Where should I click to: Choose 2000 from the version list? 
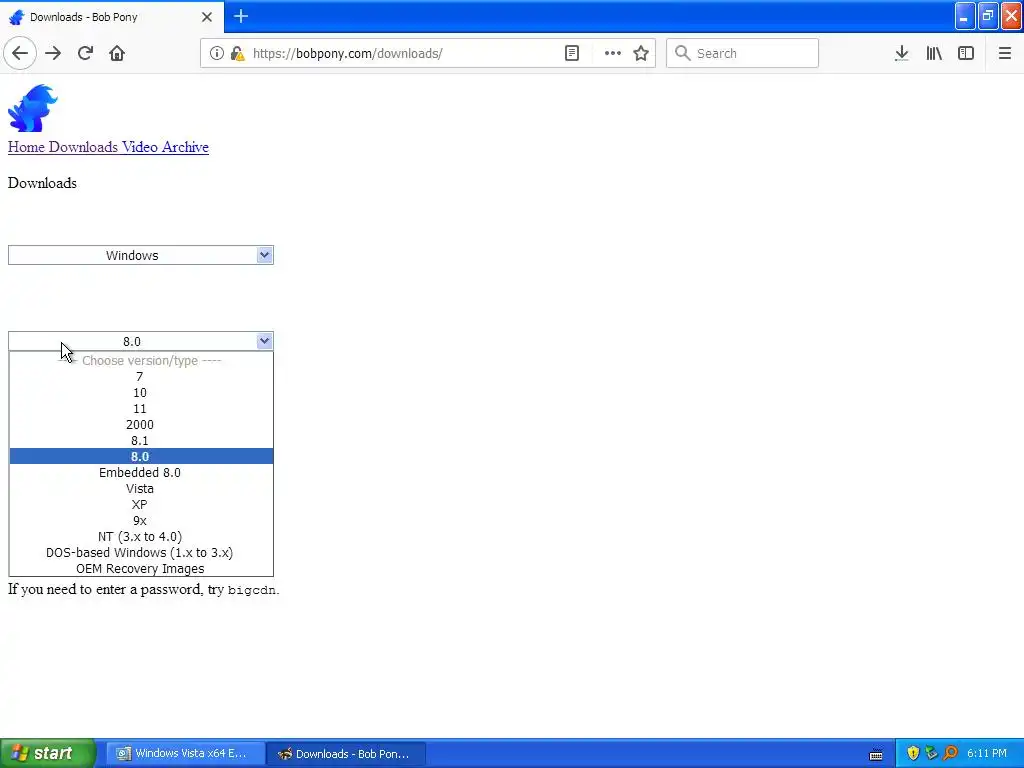[x=140, y=424]
